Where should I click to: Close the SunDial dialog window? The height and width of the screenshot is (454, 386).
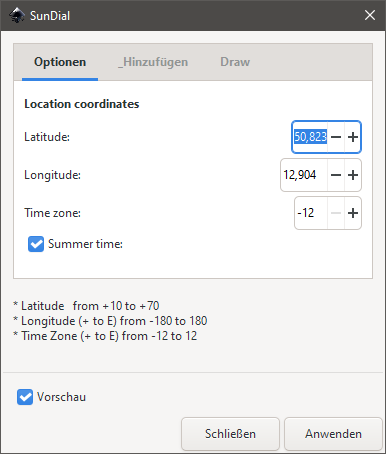pyautogui.click(x=370, y=15)
